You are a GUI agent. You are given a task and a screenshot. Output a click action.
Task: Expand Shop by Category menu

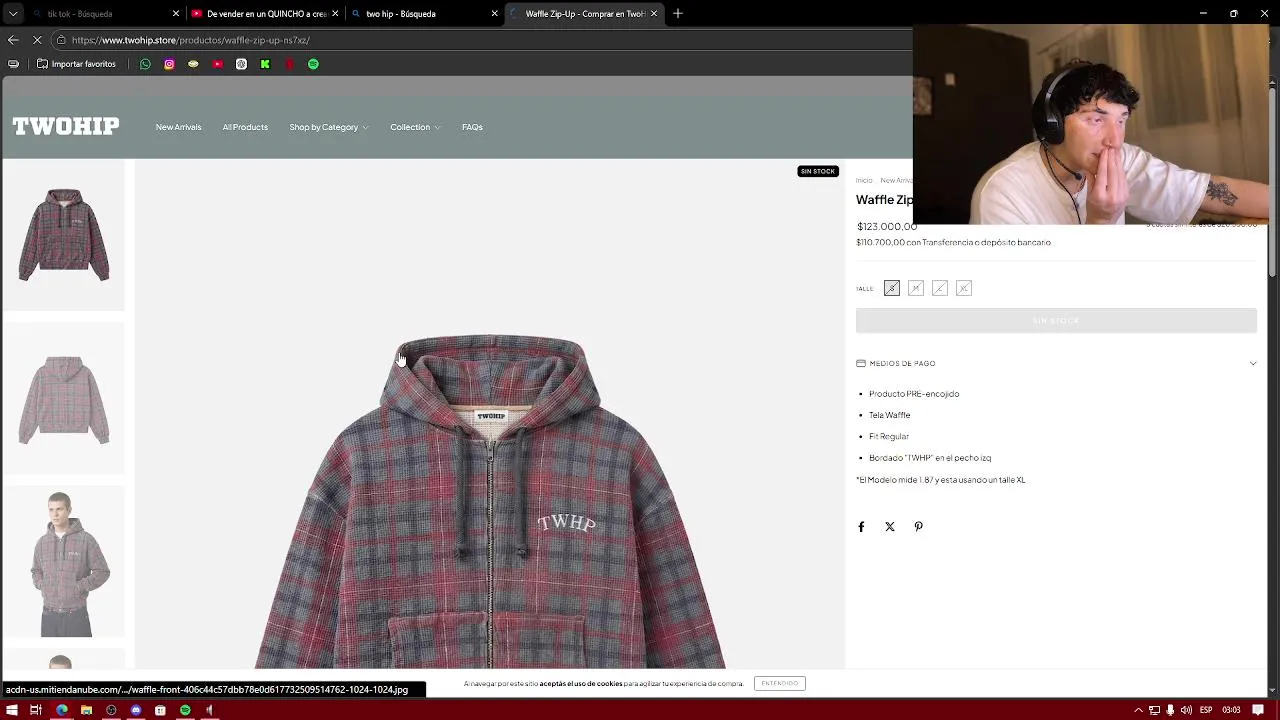(x=328, y=127)
